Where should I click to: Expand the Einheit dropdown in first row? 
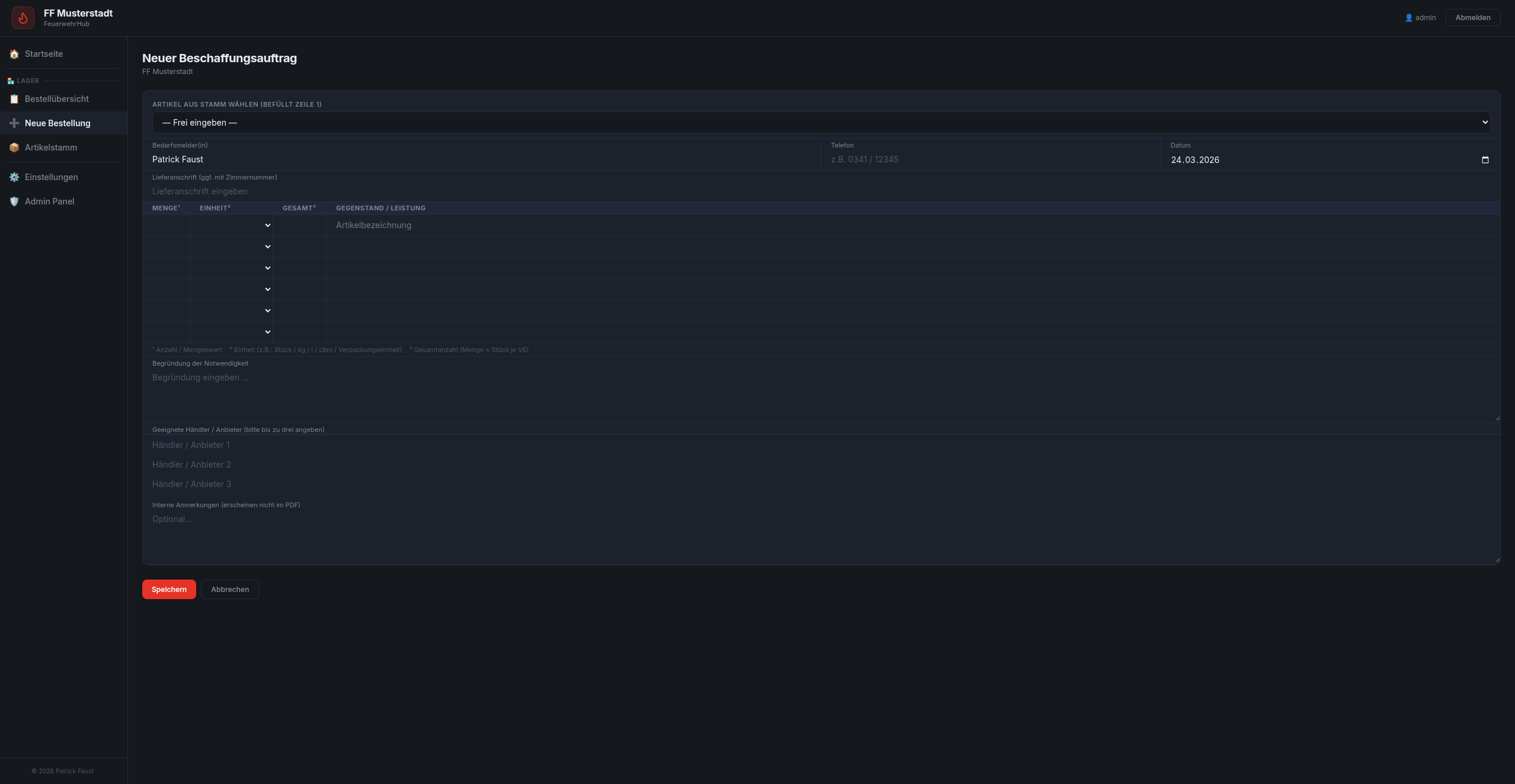point(231,225)
